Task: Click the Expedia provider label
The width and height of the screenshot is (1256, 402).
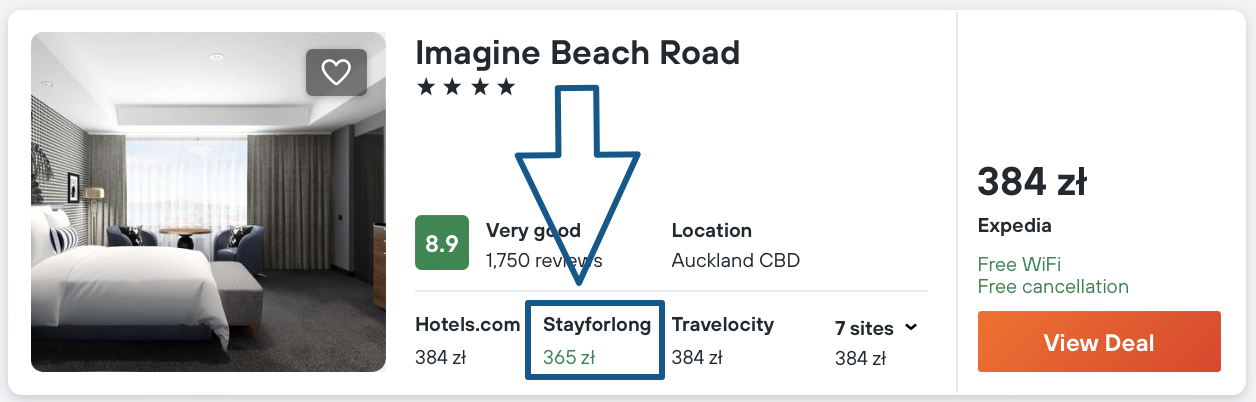Action: [1014, 226]
